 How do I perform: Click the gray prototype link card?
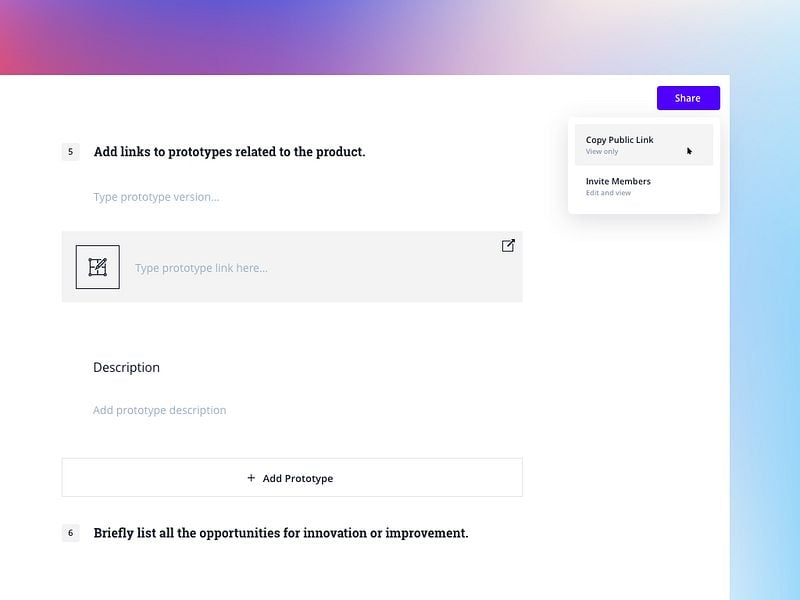click(292, 267)
